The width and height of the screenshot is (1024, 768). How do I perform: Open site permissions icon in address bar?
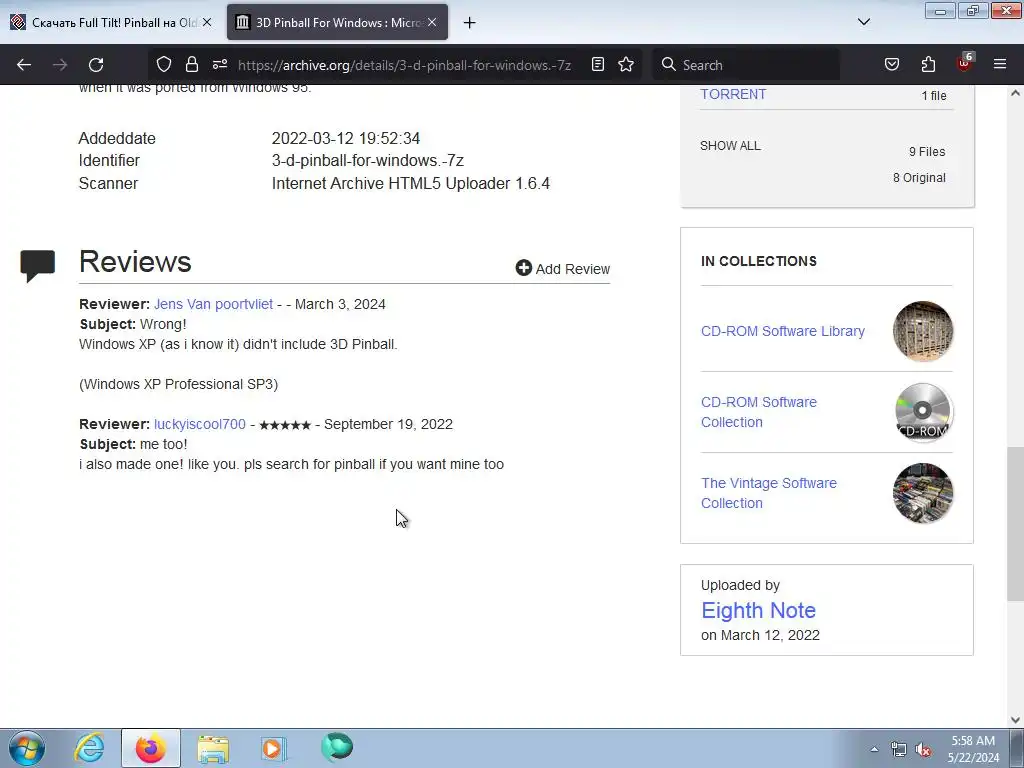coord(219,65)
